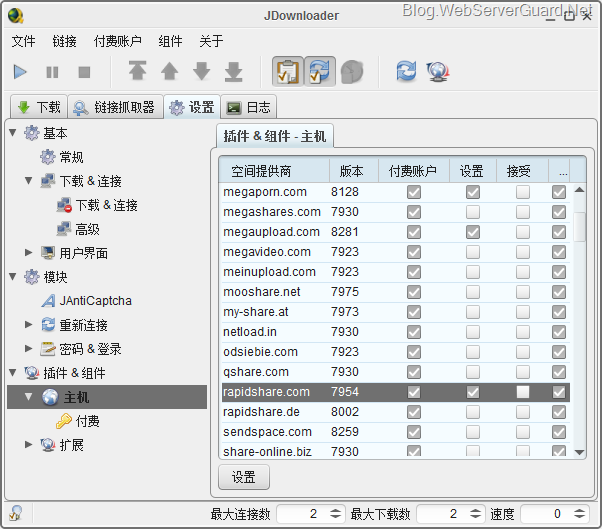Sort by 付费账户 column header

click(413, 170)
